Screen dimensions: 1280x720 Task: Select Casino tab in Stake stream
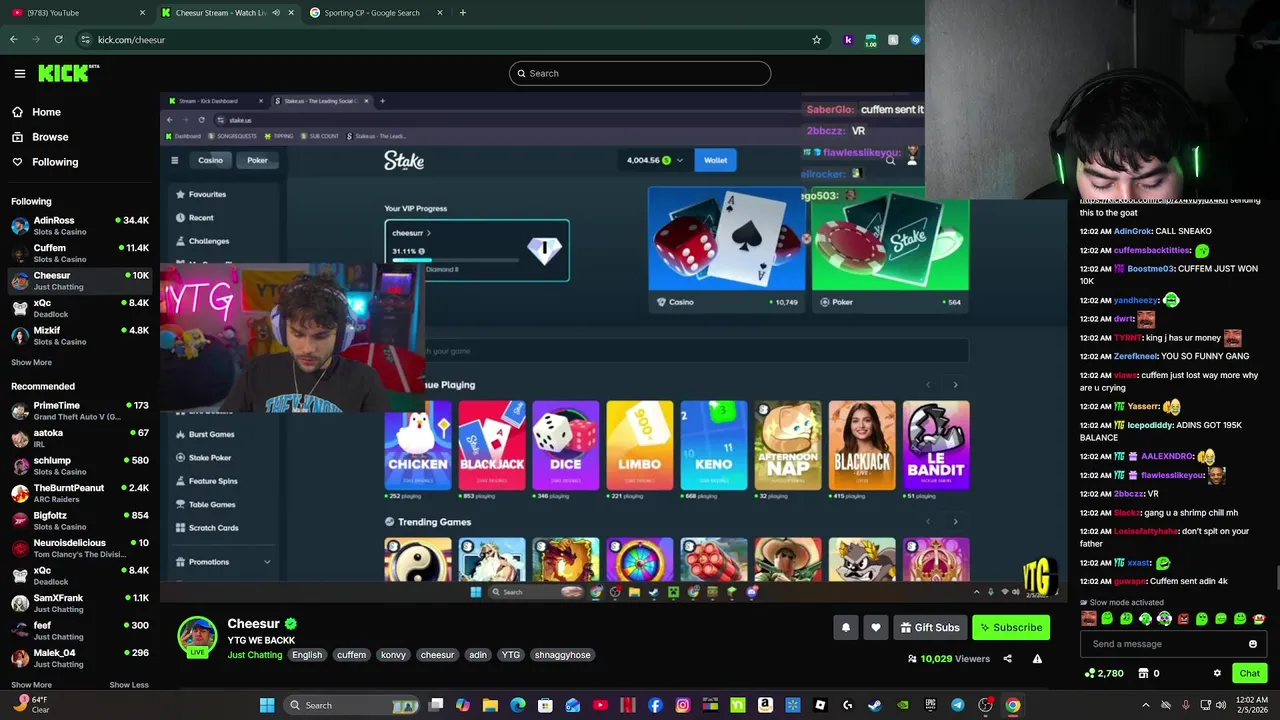tap(210, 160)
